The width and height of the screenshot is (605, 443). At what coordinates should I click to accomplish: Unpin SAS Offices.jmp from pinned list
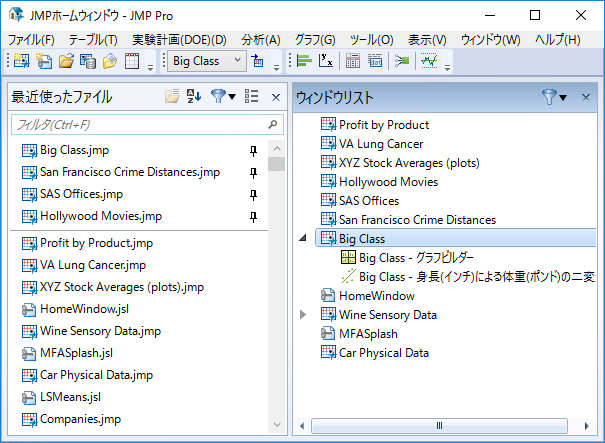(253, 194)
